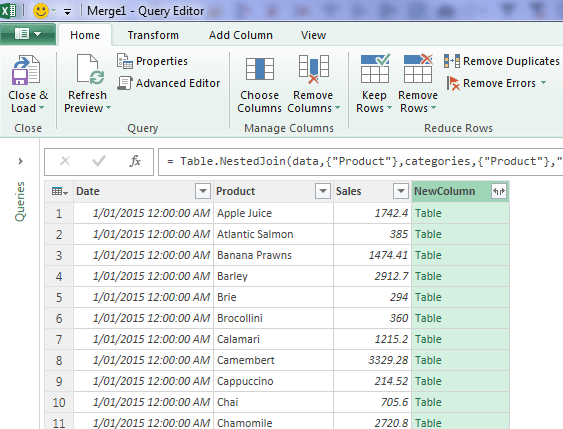Click the Excel app icon in title bar
The width and height of the screenshot is (563, 429).
coord(8,10)
